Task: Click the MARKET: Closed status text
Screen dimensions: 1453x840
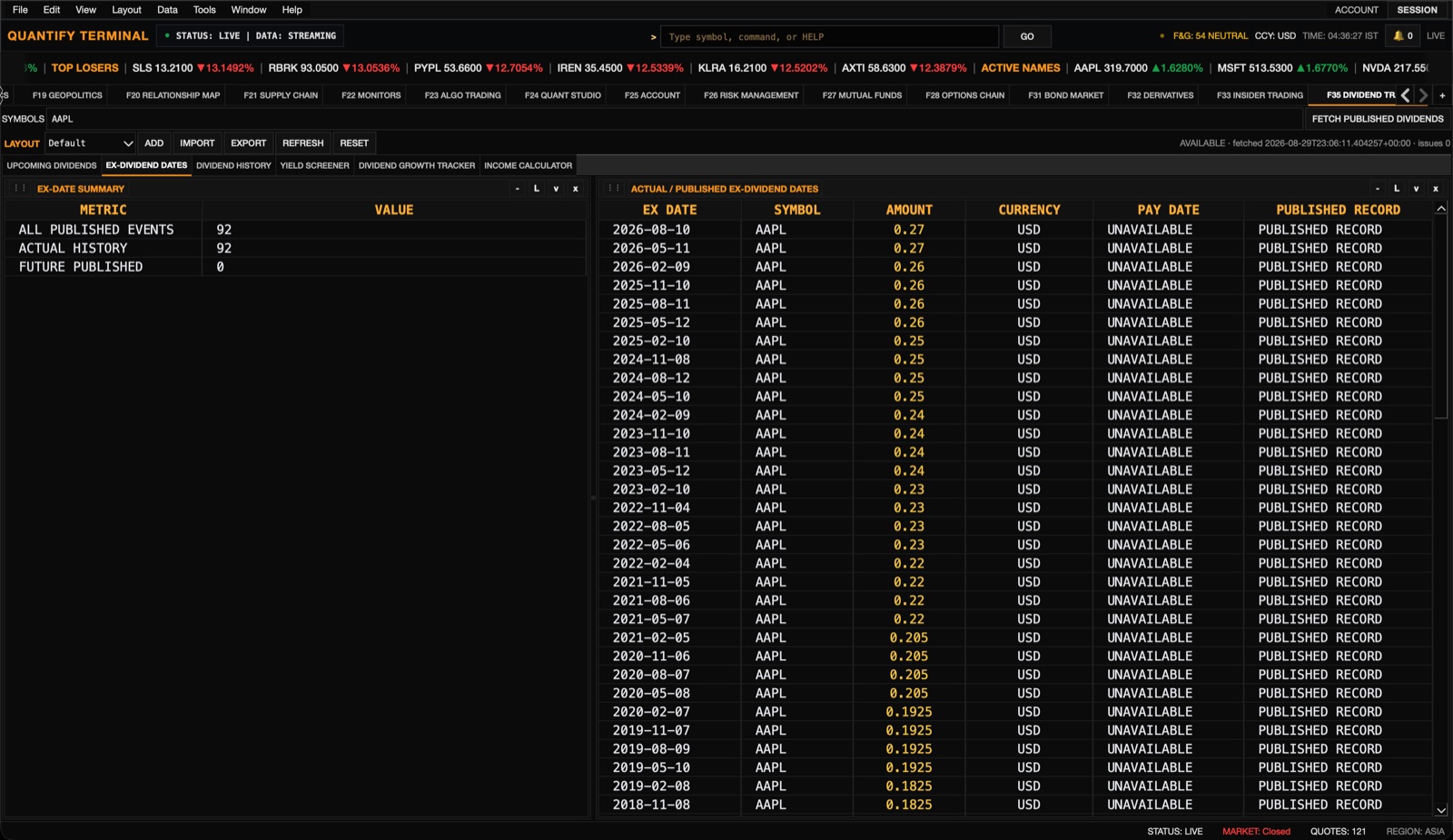Action: click(x=1256, y=831)
